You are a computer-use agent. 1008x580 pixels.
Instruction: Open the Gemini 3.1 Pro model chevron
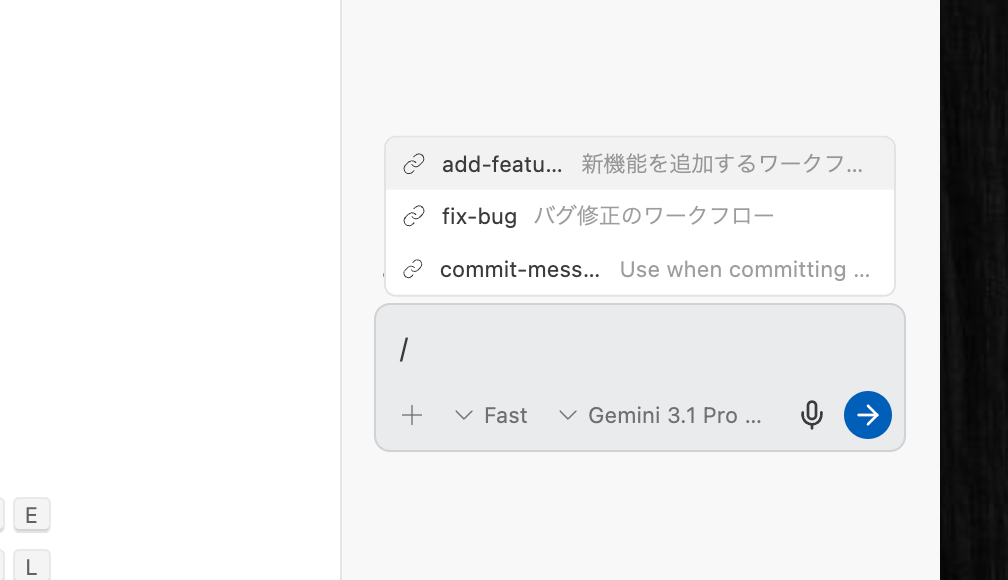click(567, 415)
